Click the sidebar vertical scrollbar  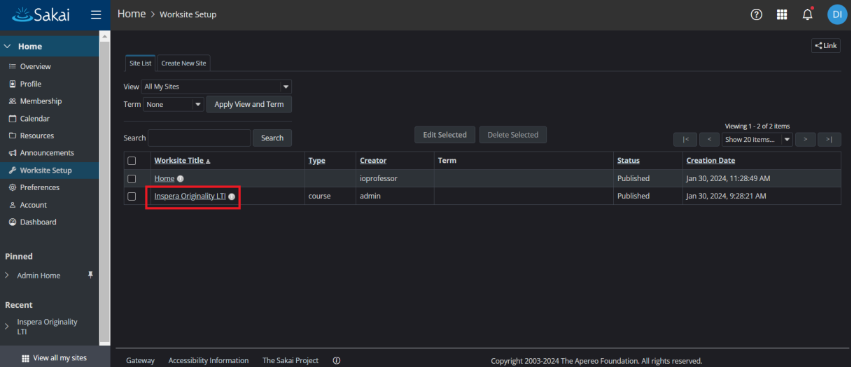point(104,190)
